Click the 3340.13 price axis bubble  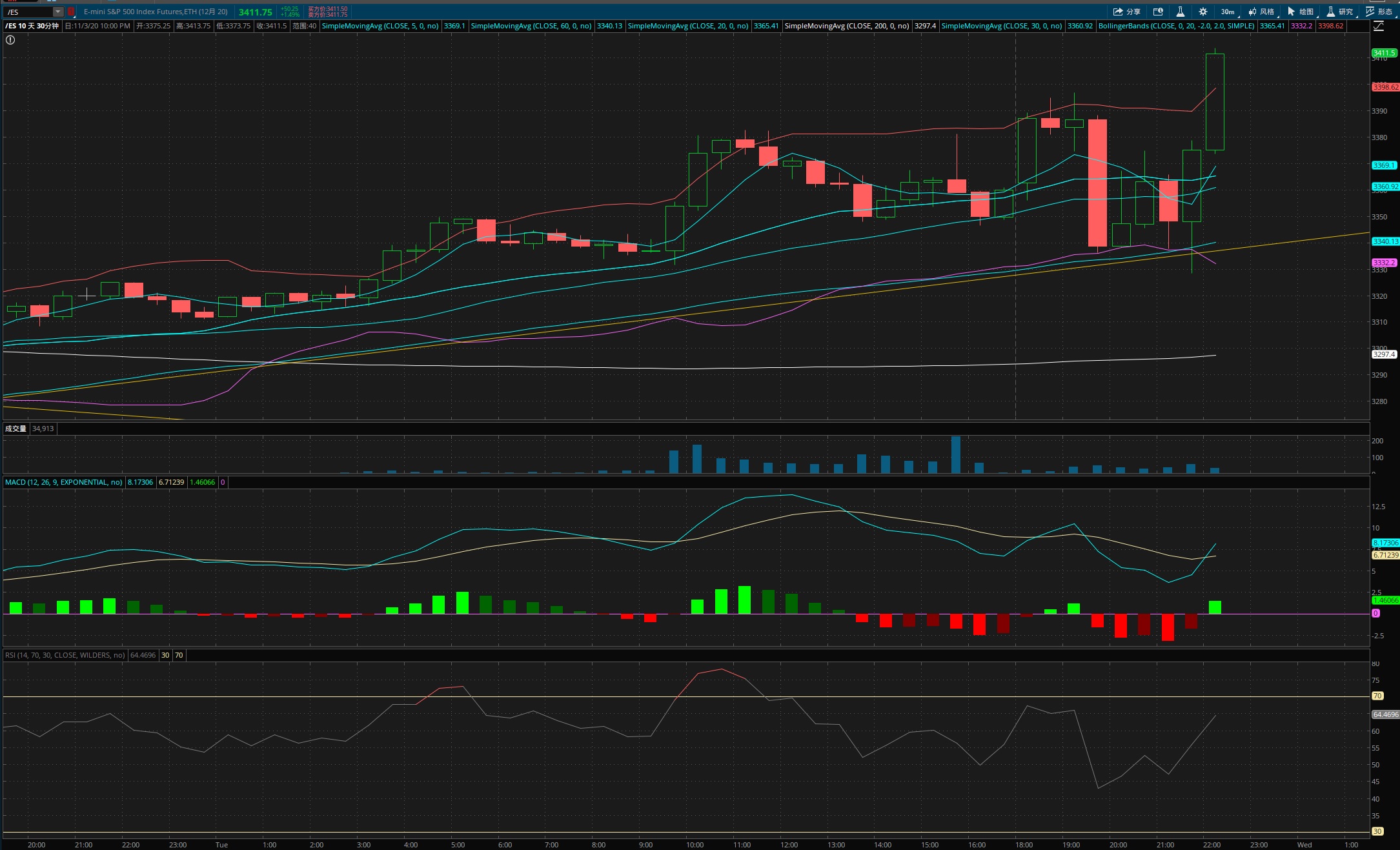tap(1385, 241)
